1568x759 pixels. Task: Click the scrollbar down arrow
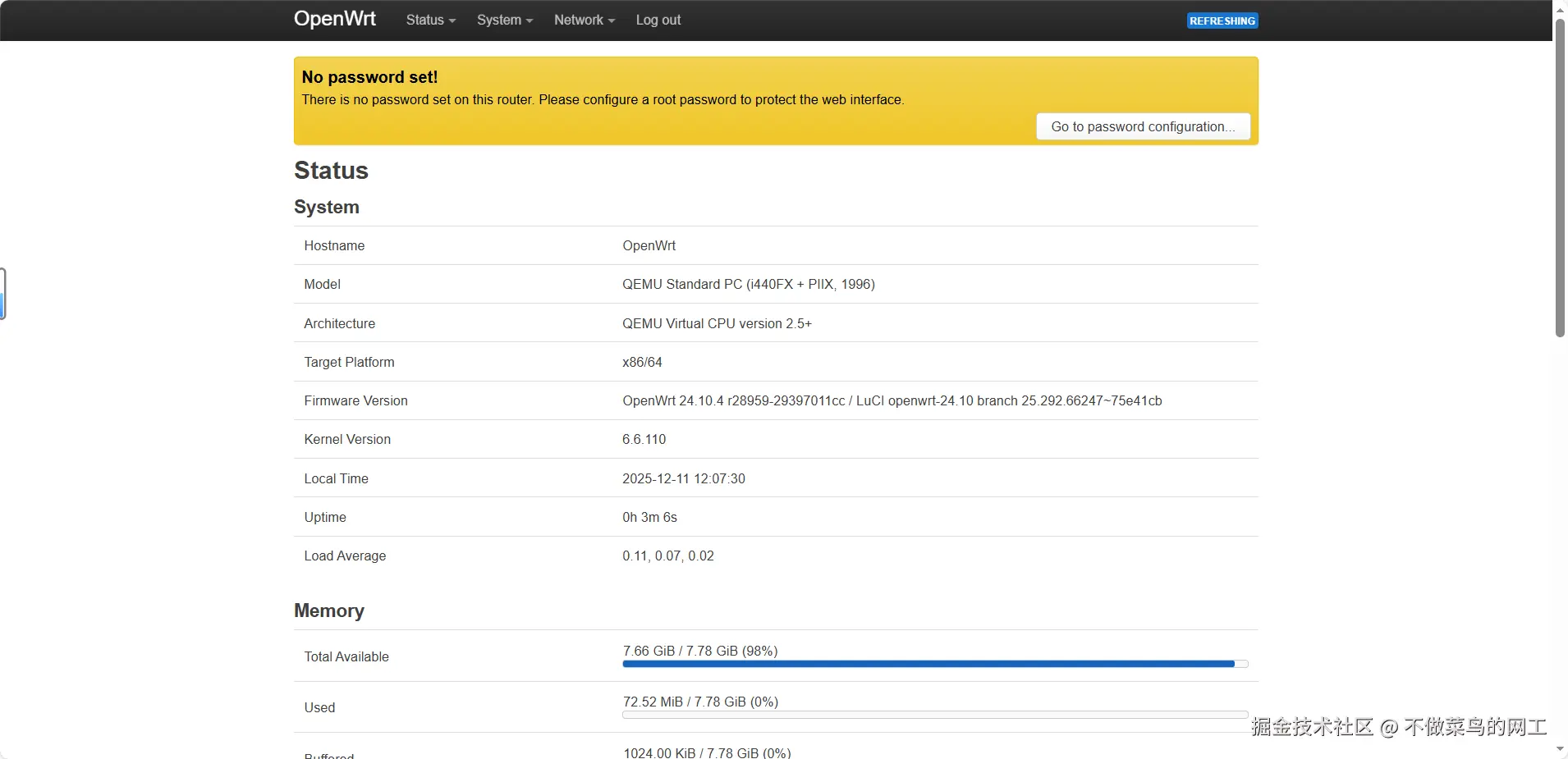[x=1560, y=750]
